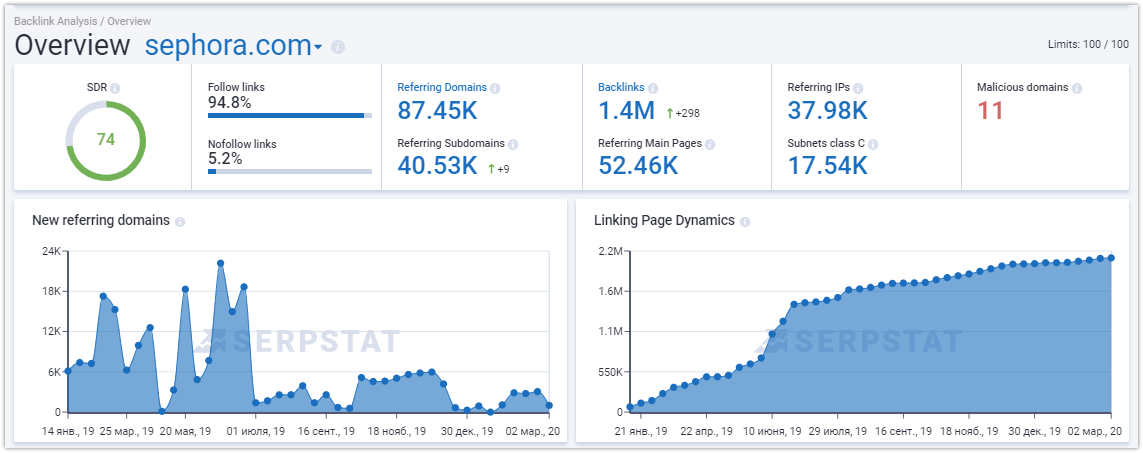
Task: Click the Referring Main Pages info icon
Action: click(710, 144)
